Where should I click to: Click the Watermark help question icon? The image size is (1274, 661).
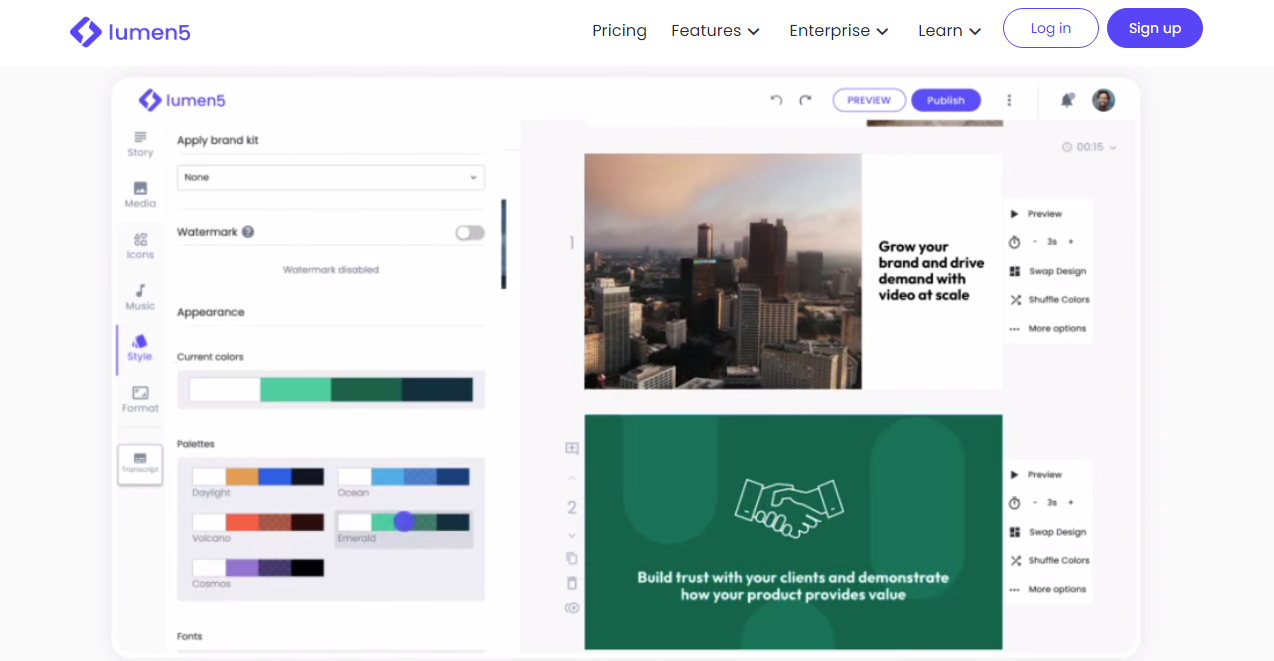pos(248,232)
